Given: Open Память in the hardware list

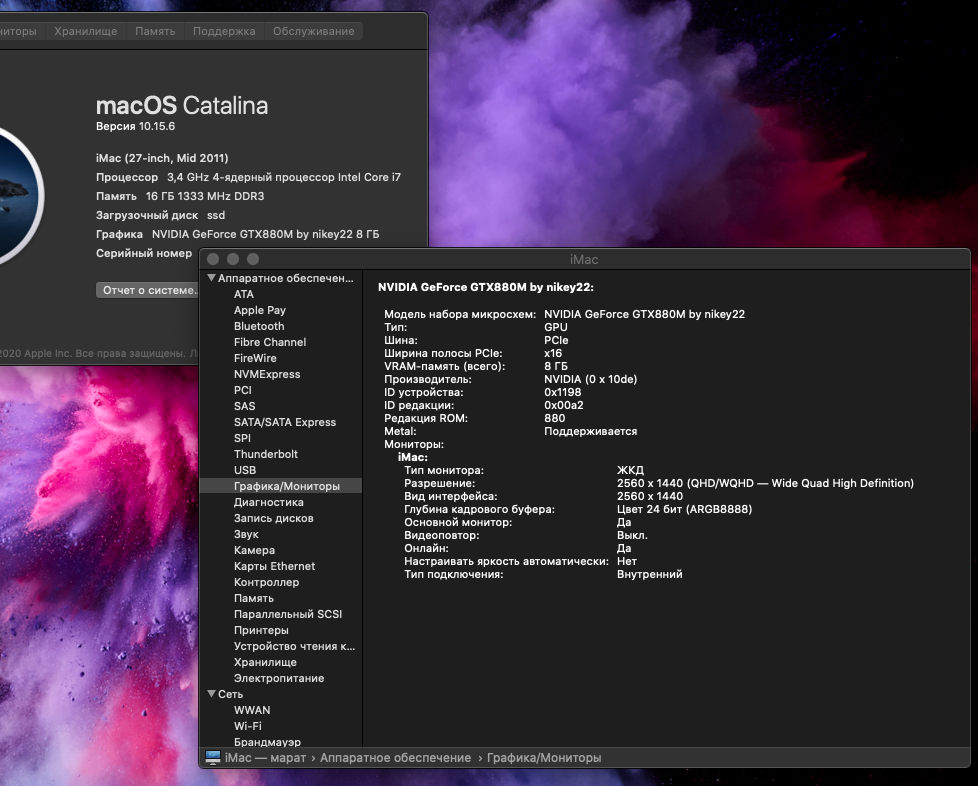Looking at the screenshot, I should (x=254, y=598).
